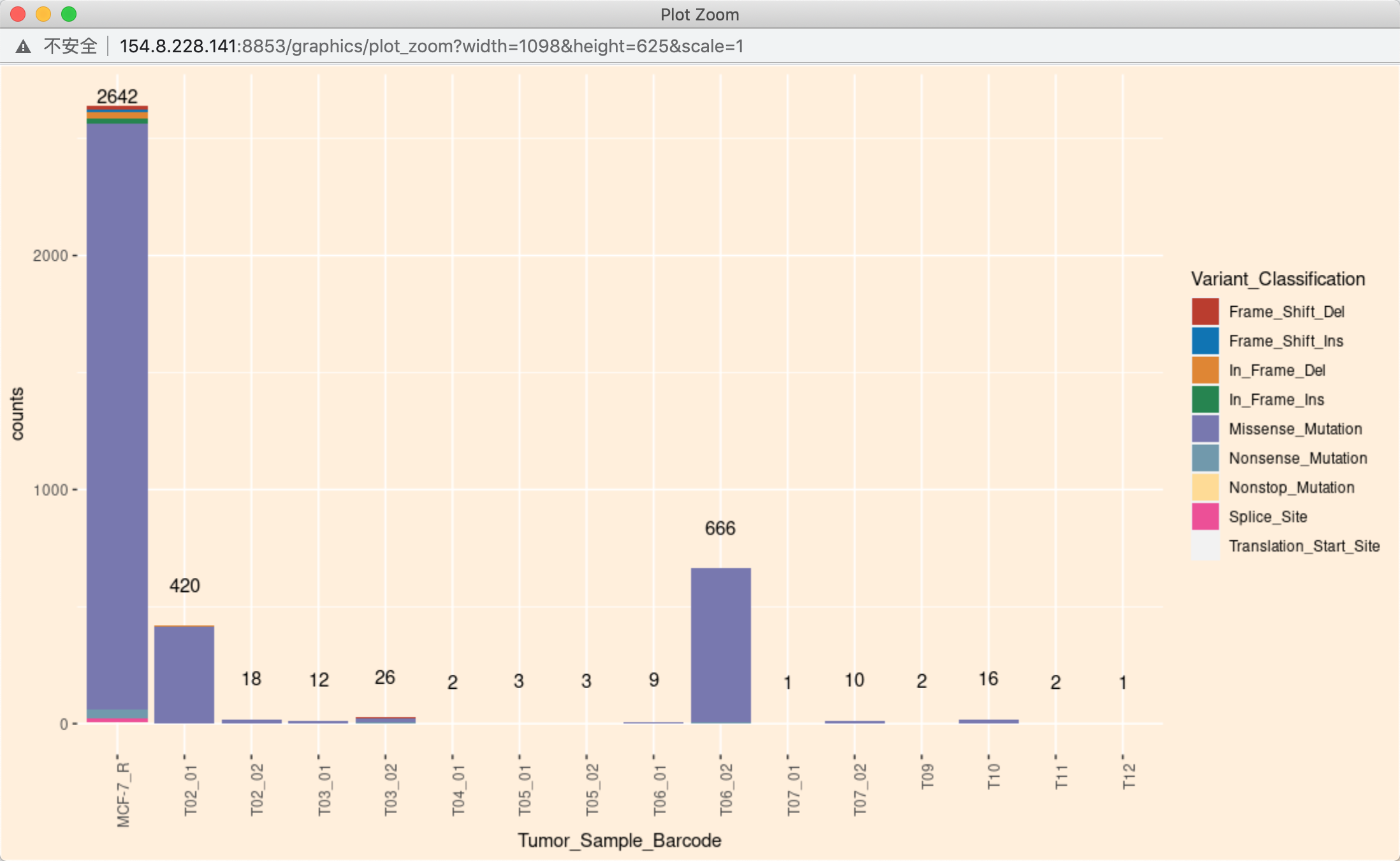Close the Plot Zoom window

18,14
